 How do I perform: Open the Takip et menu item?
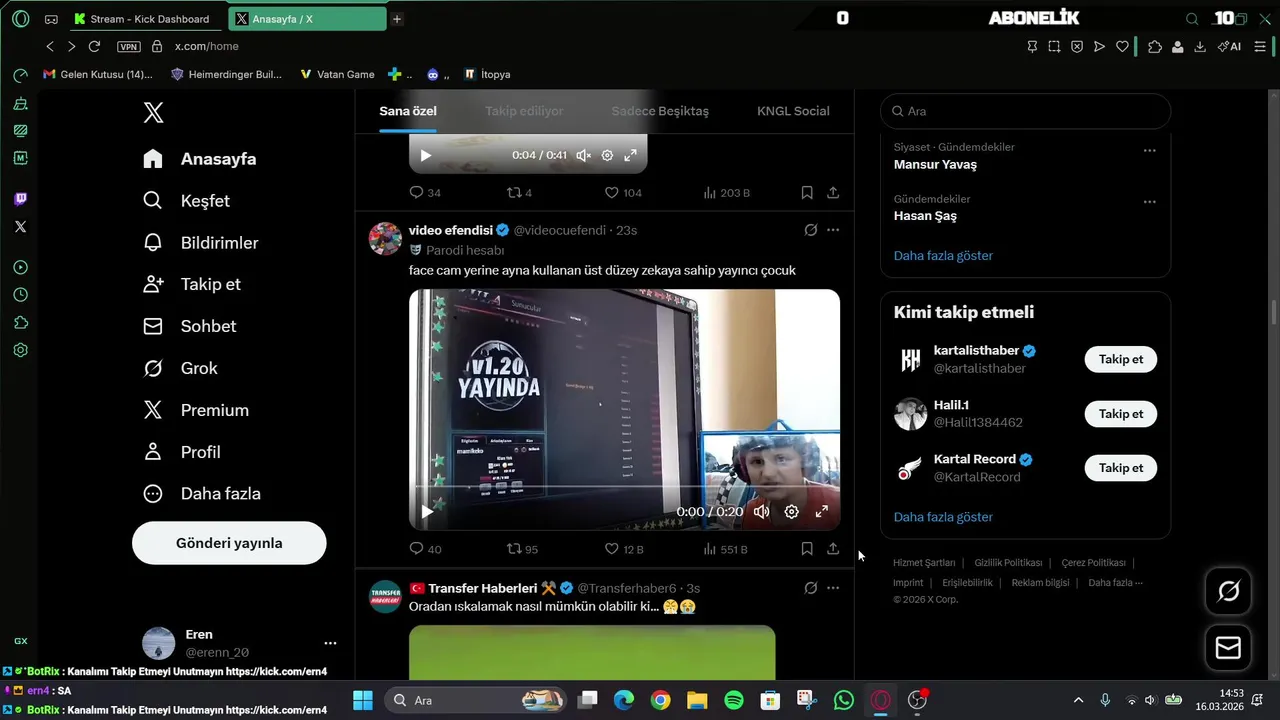192,284
